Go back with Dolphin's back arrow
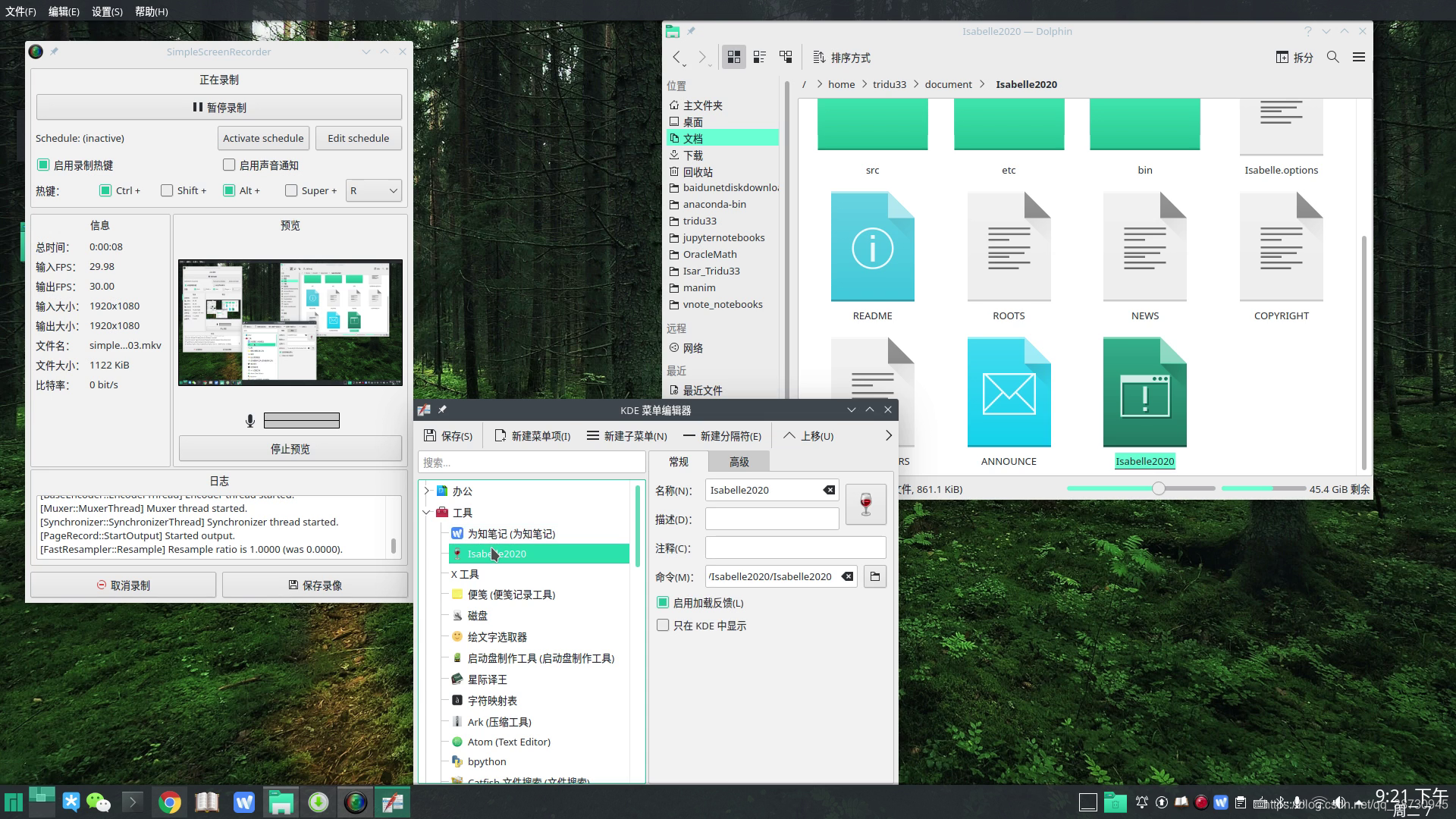 pyautogui.click(x=677, y=58)
